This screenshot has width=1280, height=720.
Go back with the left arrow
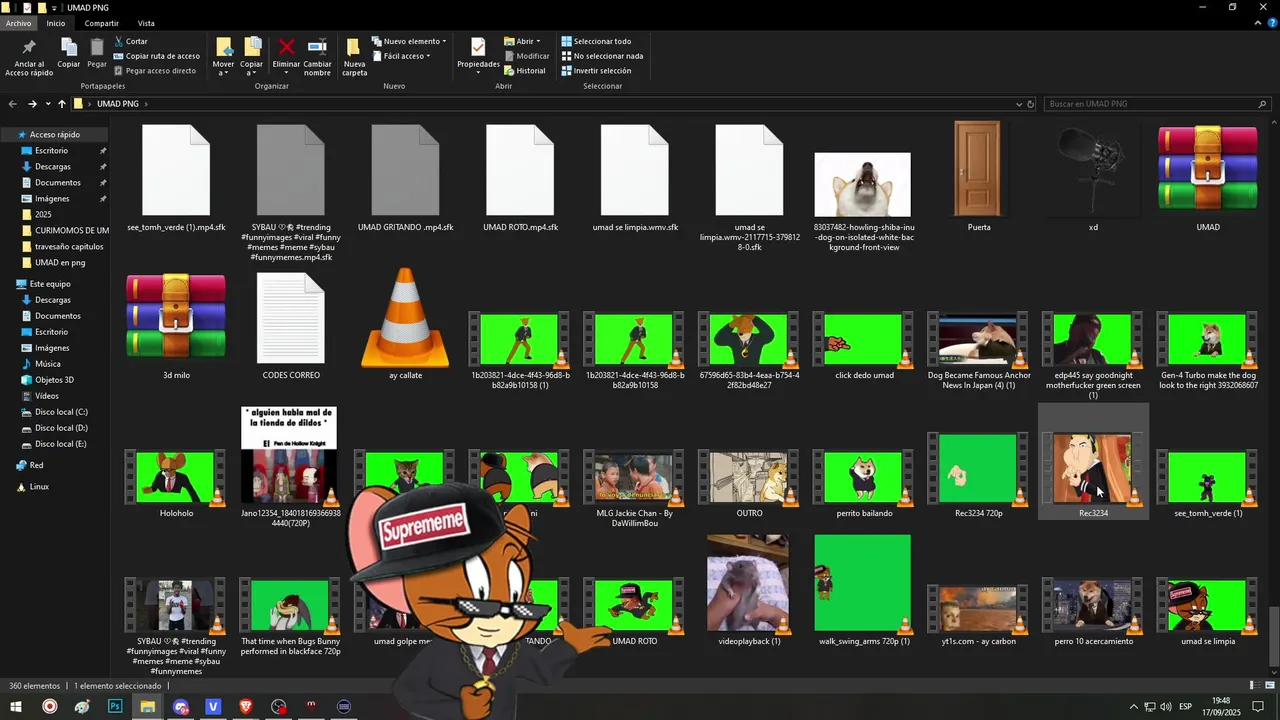[x=12, y=104]
